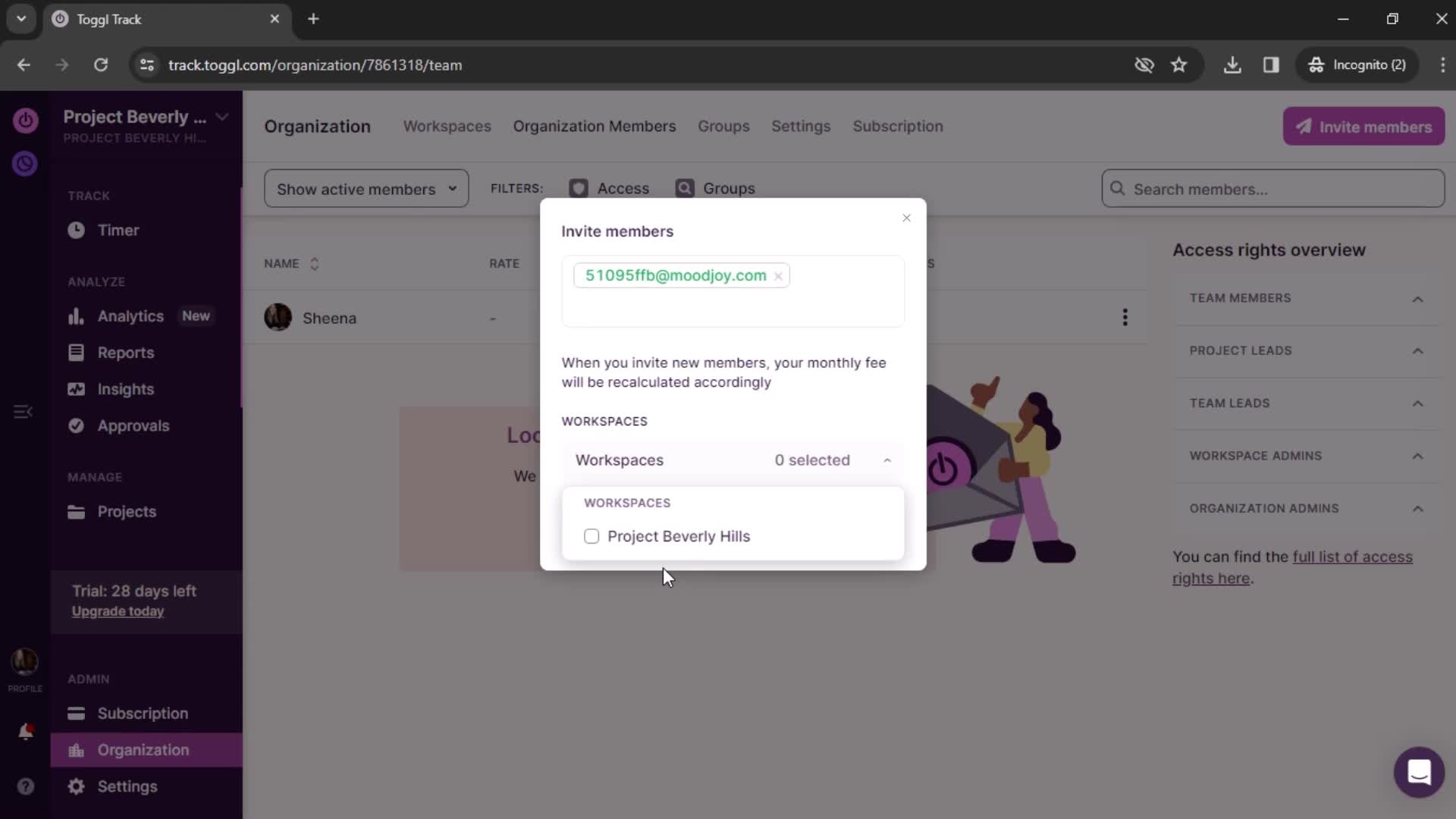Open the Analytics panel
Image resolution: width=1456 pixels, height=819 pixels.
click(x=131, y=315)
